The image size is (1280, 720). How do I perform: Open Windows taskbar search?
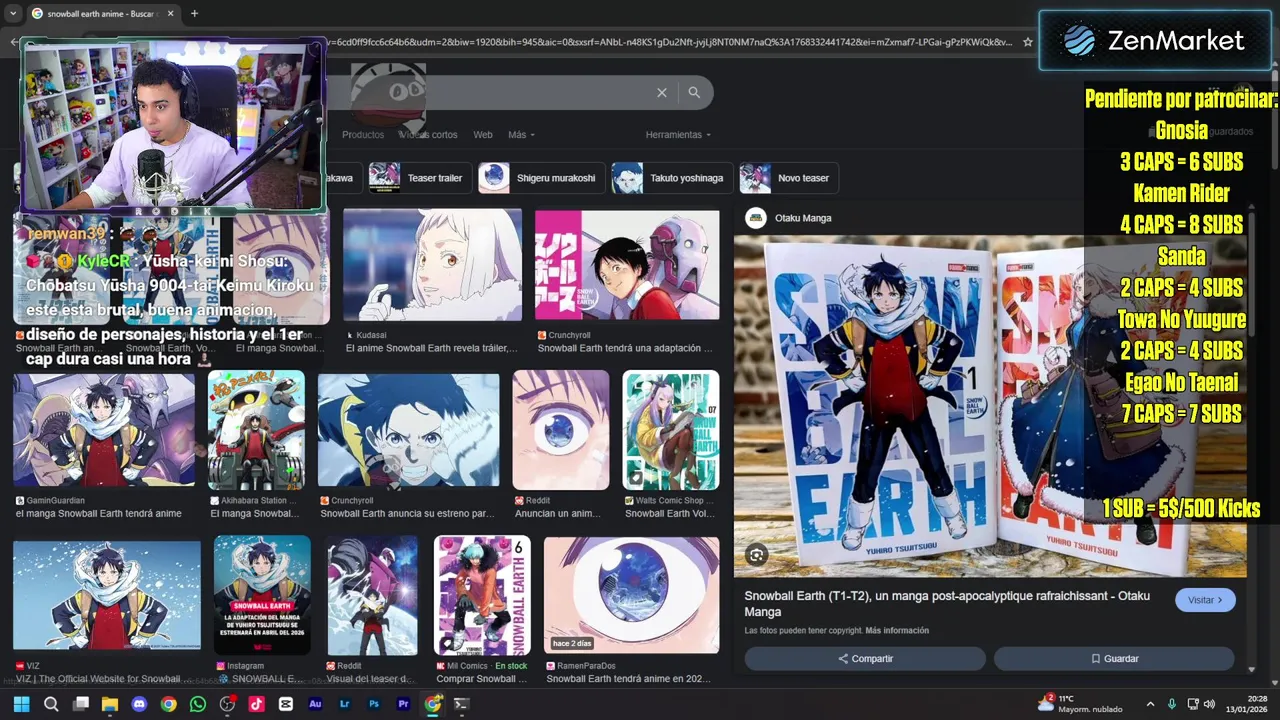point(51,704)
